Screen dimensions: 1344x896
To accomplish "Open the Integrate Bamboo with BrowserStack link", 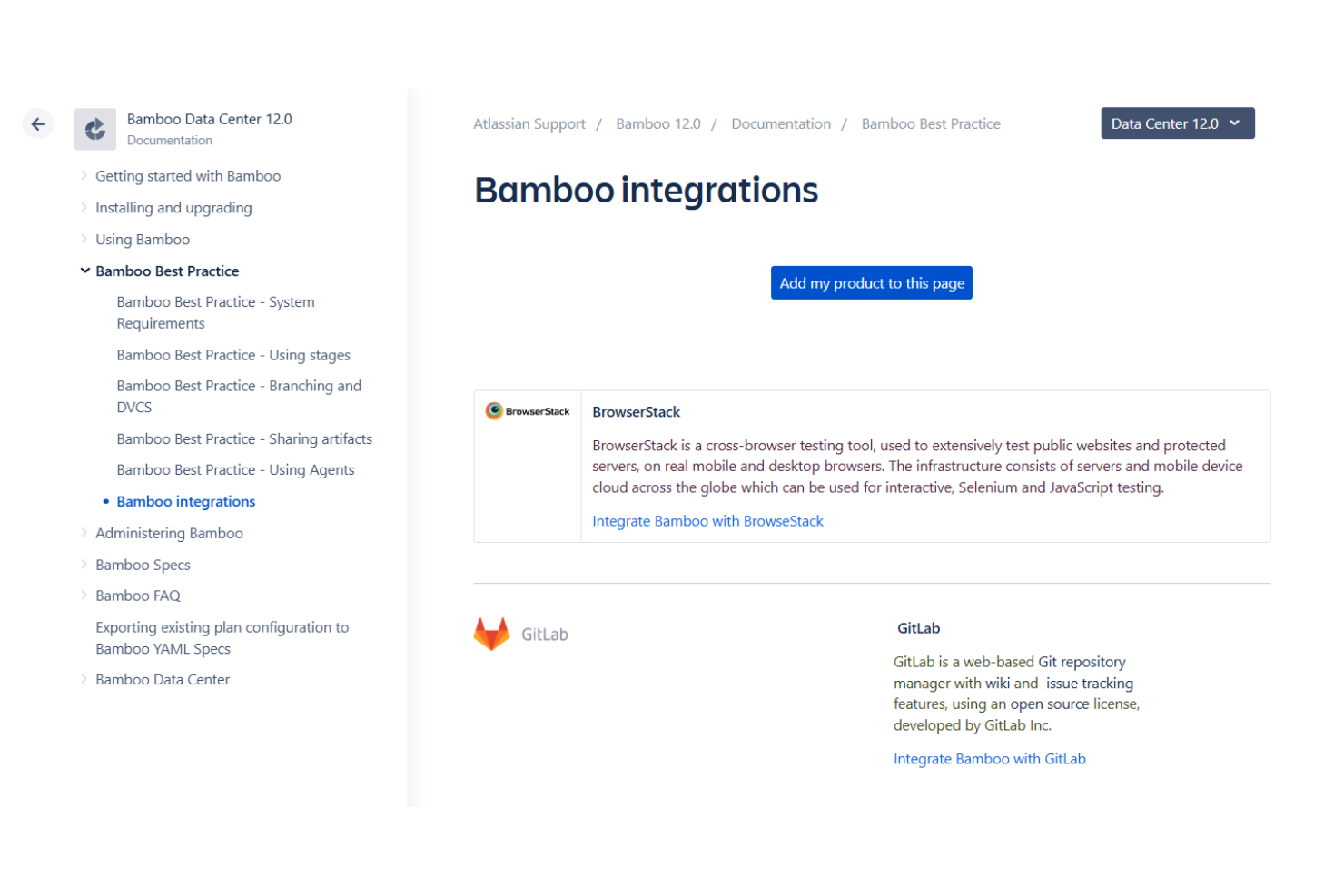I will (707, 520).
